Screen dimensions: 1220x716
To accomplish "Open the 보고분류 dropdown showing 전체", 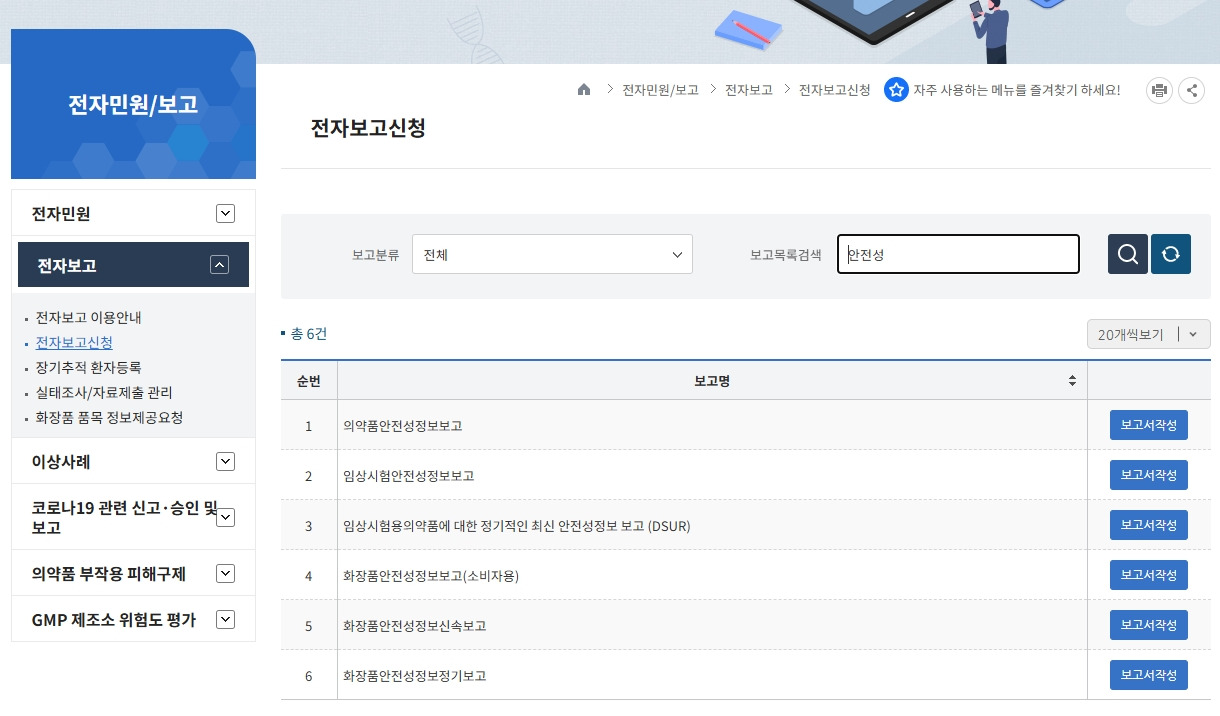I will (552, 254).
